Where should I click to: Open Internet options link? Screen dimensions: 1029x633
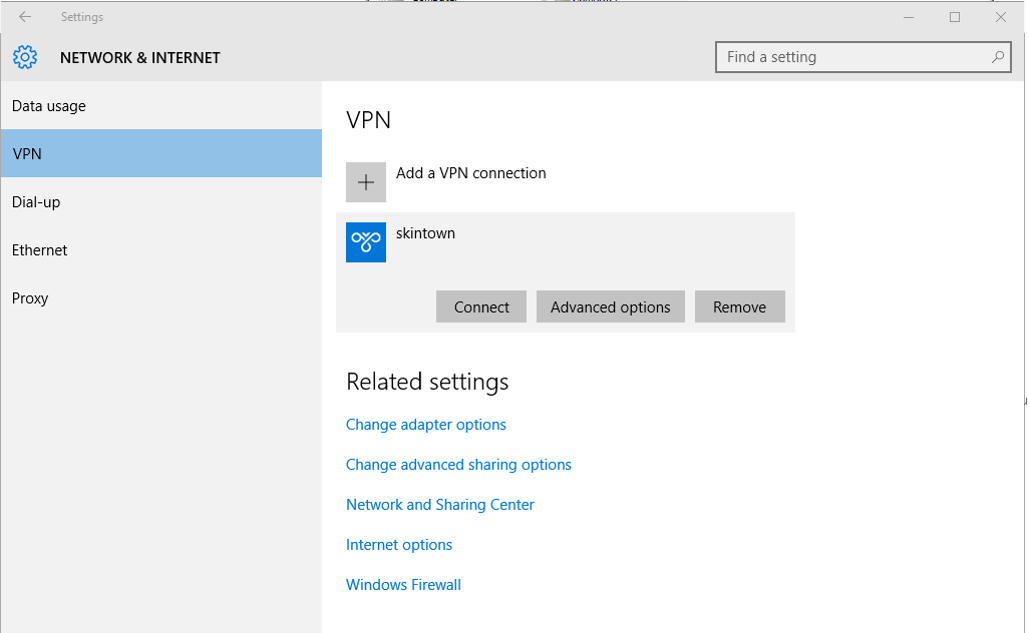(399, 544)
